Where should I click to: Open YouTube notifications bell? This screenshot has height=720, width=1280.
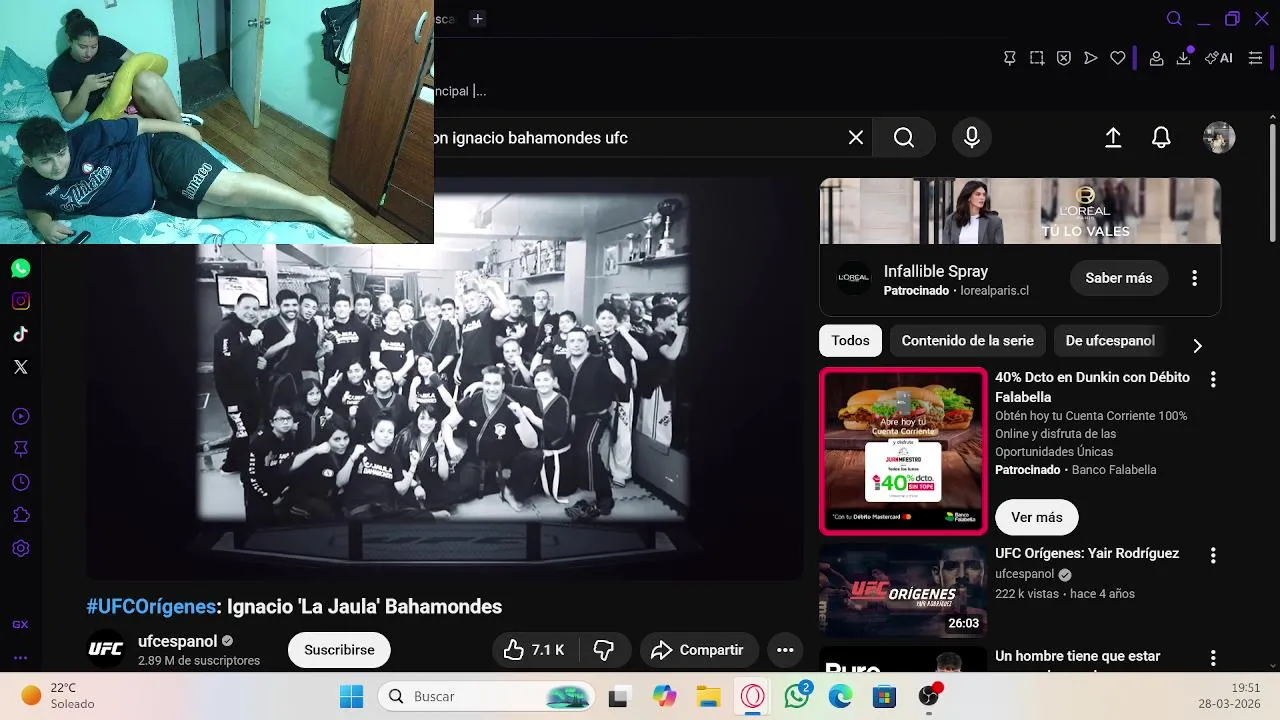(x=1161, y=138)
